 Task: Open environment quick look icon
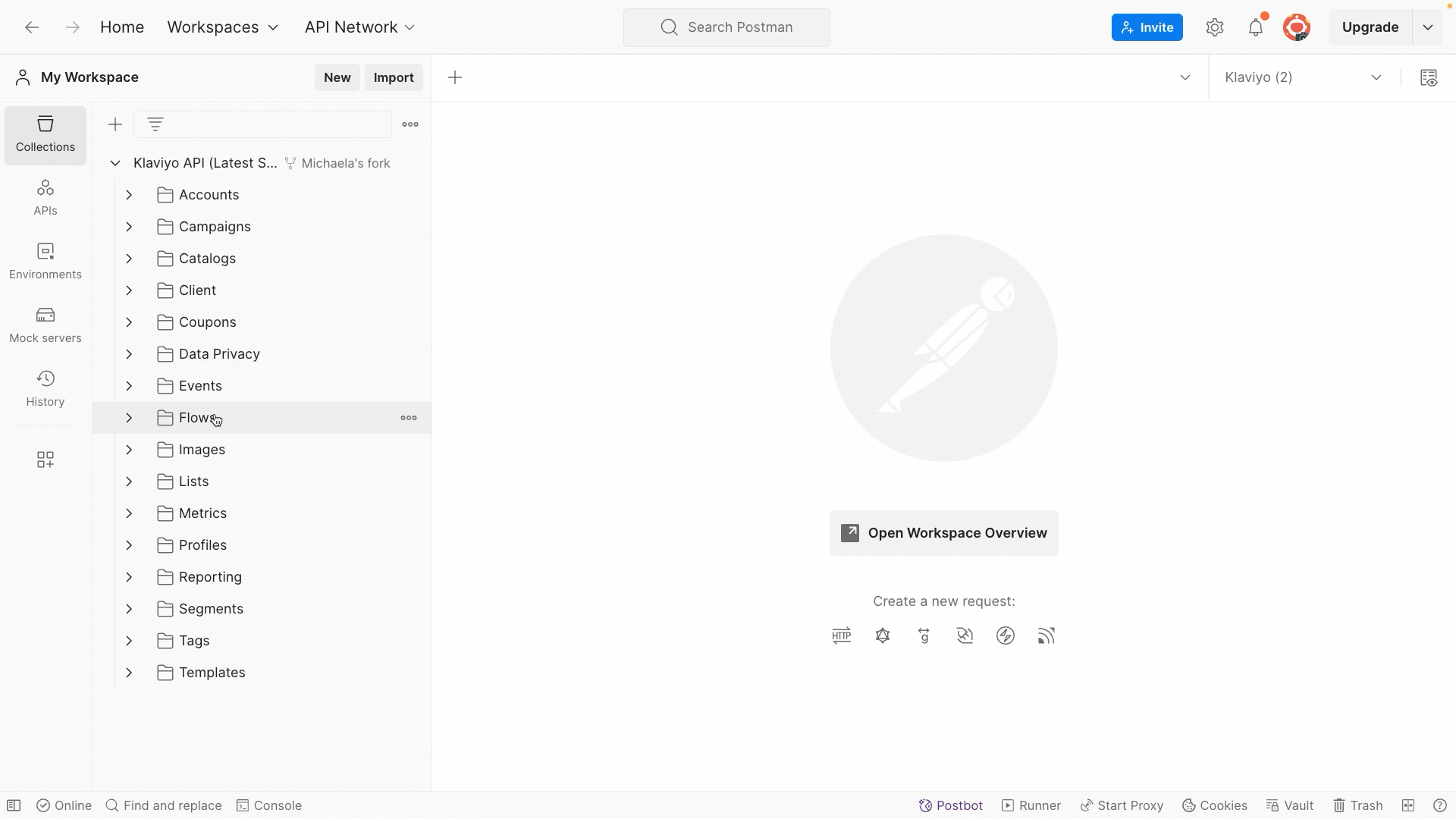point(1429,77)
